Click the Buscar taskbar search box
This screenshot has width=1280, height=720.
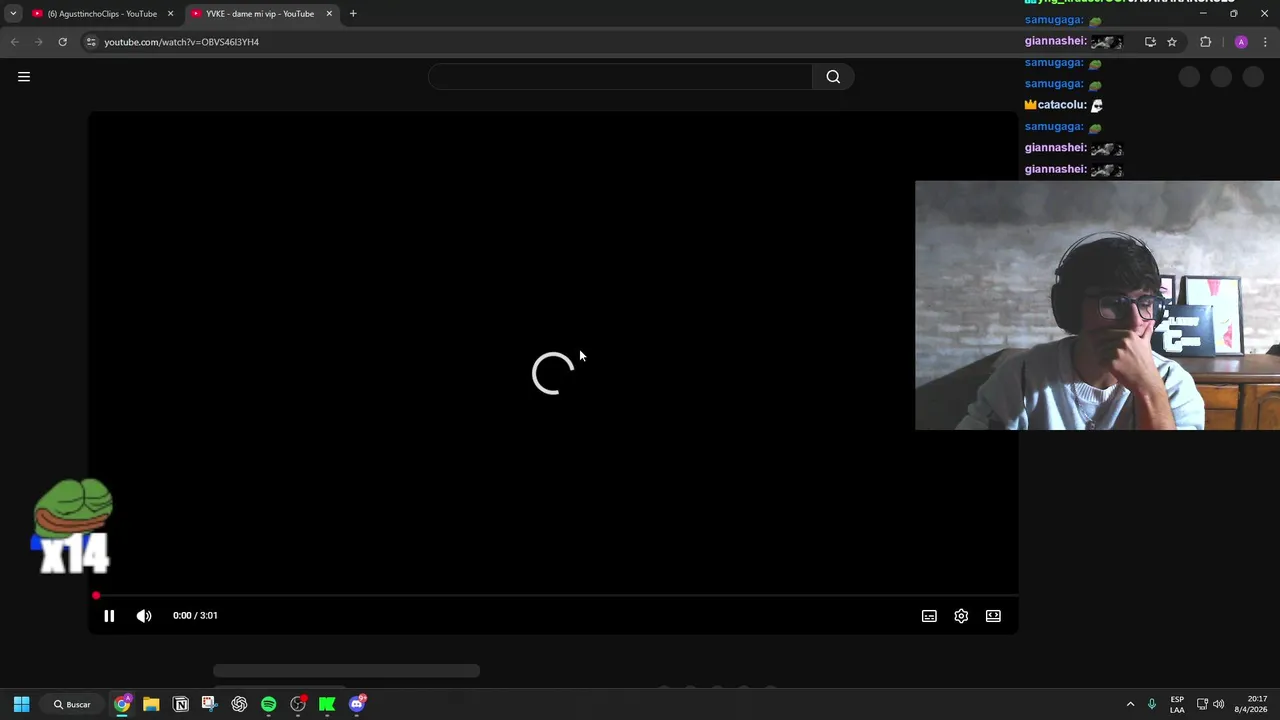[72, 704]
